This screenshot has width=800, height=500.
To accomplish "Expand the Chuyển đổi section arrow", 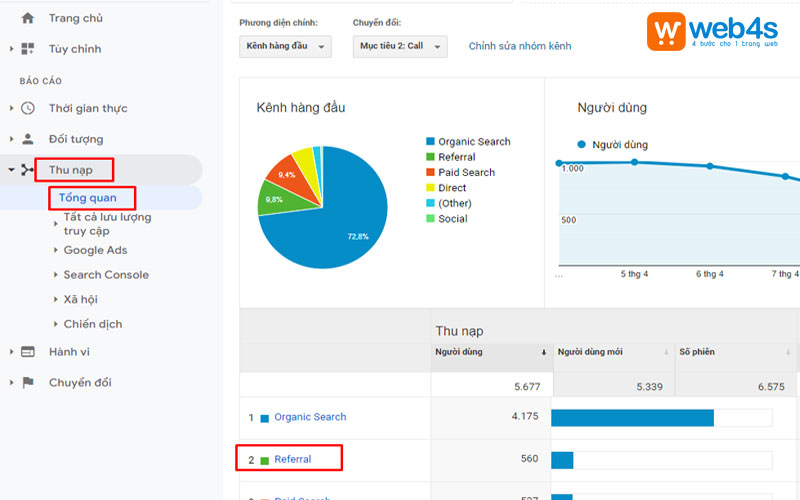I will [x=11, y=382].
